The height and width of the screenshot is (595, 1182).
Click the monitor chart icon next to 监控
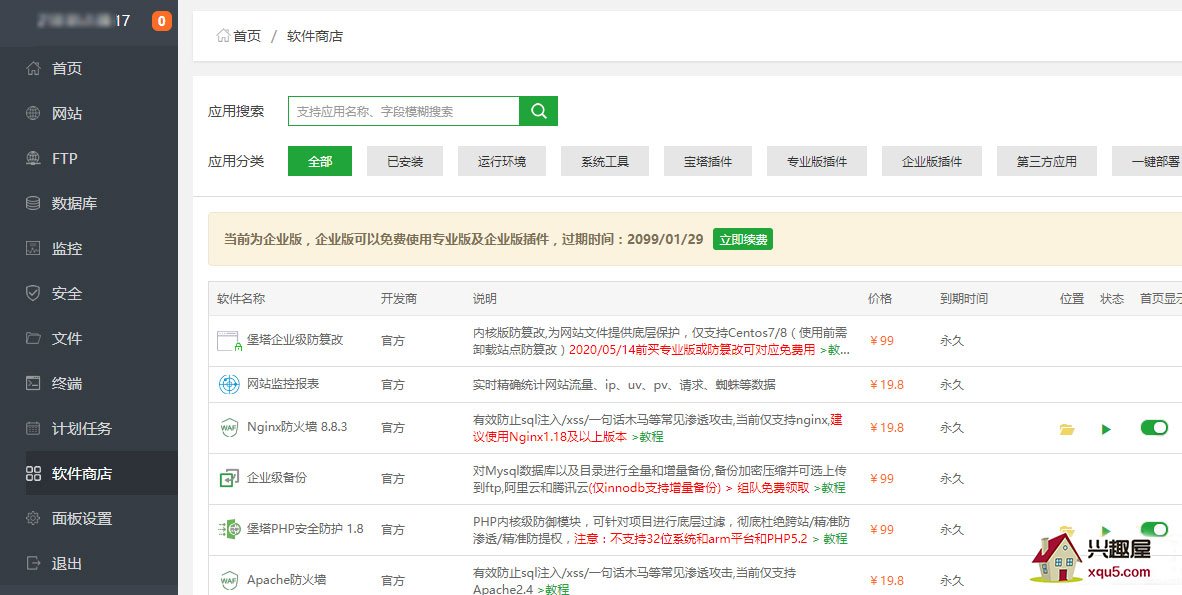point(33,248)
